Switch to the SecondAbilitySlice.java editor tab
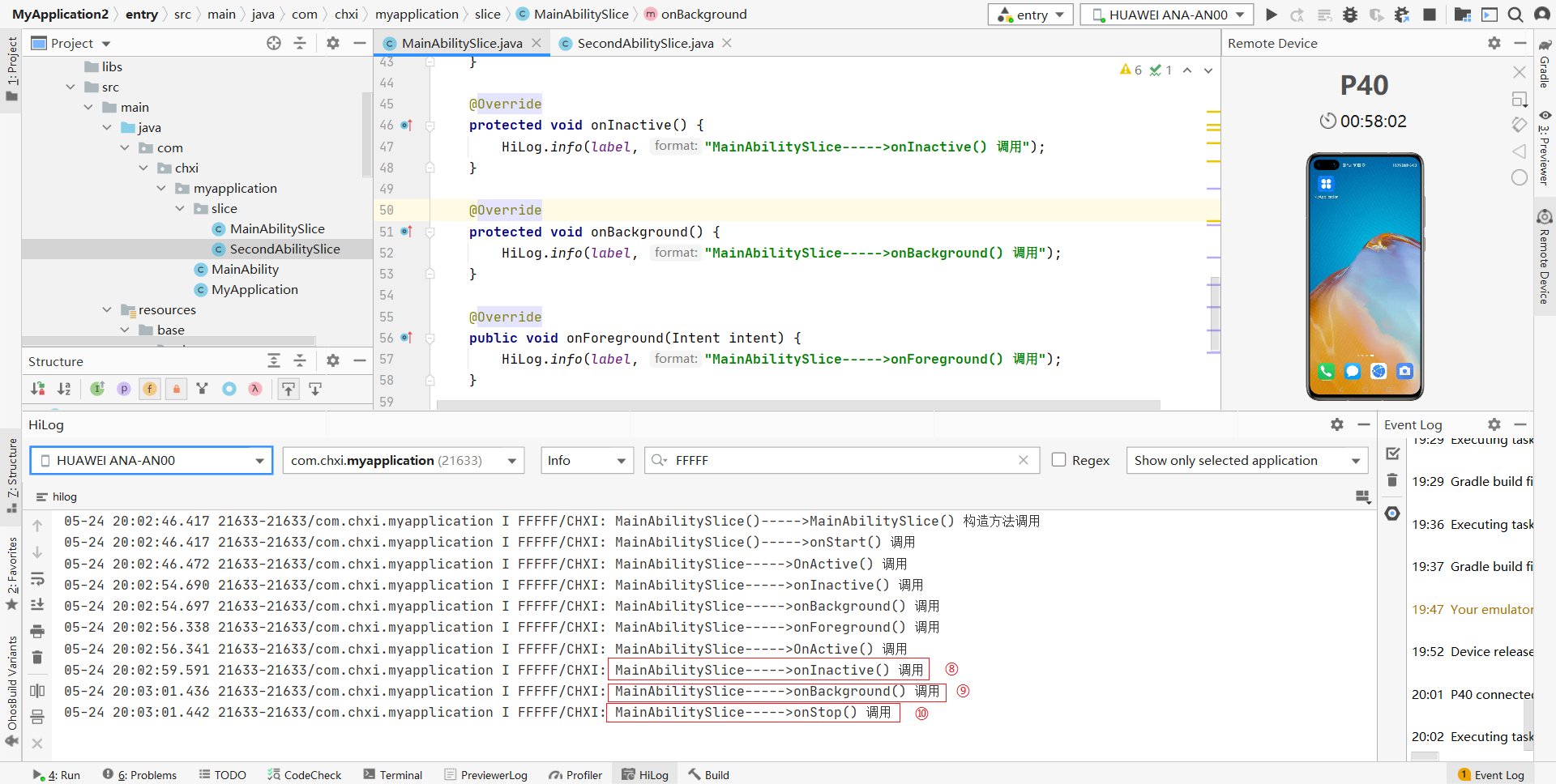The image size is (1556, 784). 645,43
